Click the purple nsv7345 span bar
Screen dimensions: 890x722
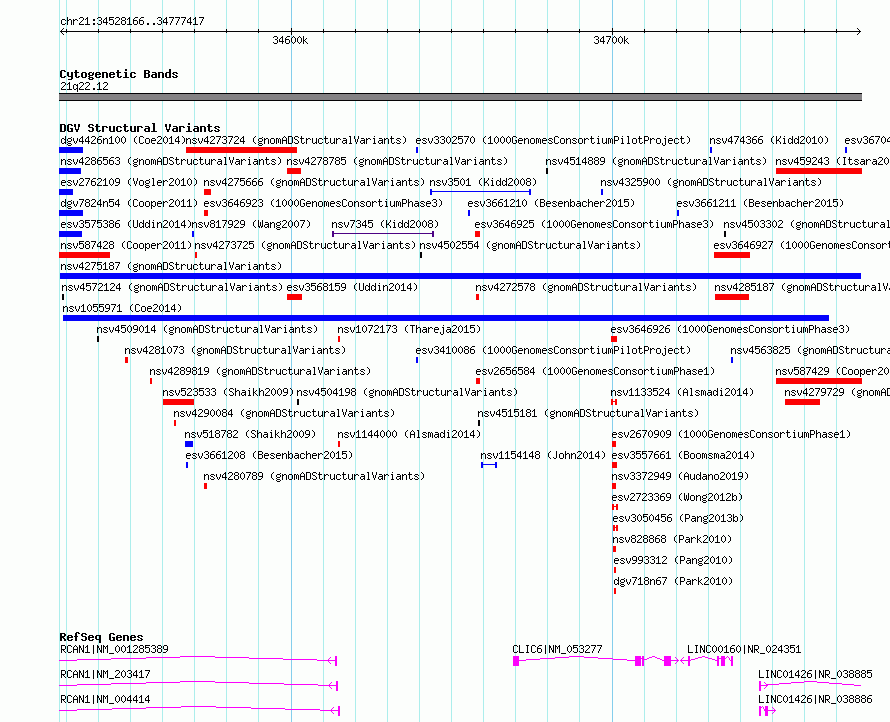coord(383,234)
